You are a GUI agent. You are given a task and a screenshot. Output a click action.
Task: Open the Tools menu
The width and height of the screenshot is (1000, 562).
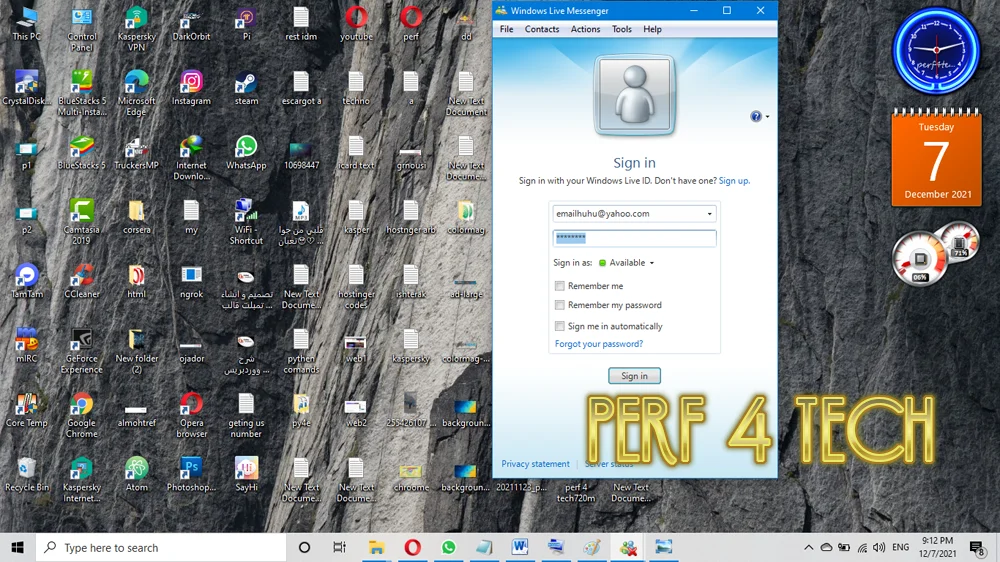(621, 29)
